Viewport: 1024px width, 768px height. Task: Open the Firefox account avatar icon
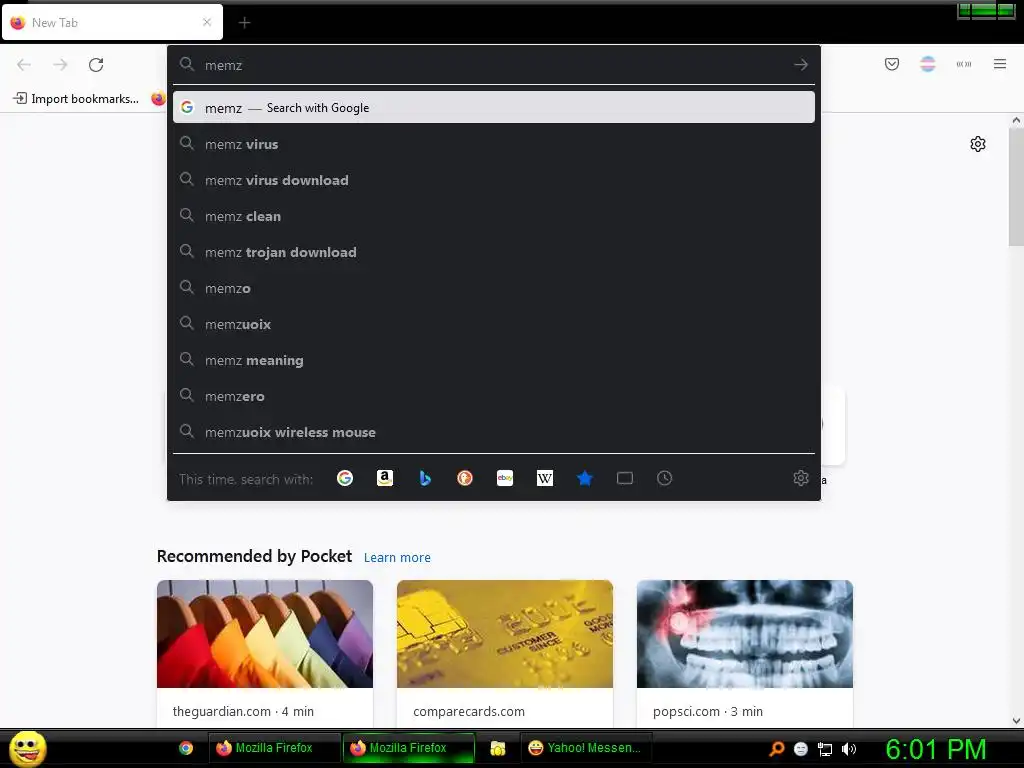[928, 64]
